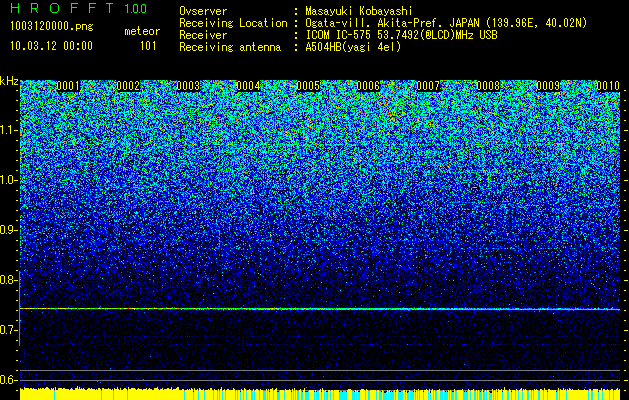
Task: Click the 0009 minute marker
Action: [548, 86]
